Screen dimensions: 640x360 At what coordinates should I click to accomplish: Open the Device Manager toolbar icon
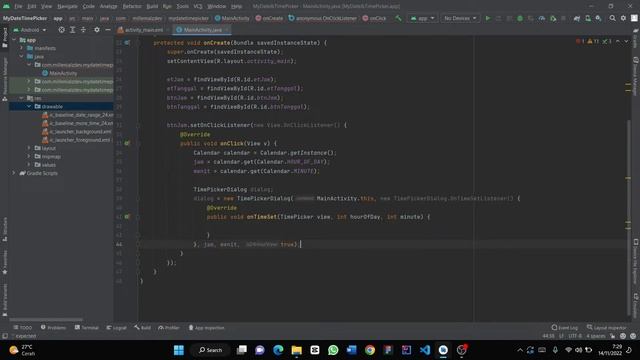point(588,18)
